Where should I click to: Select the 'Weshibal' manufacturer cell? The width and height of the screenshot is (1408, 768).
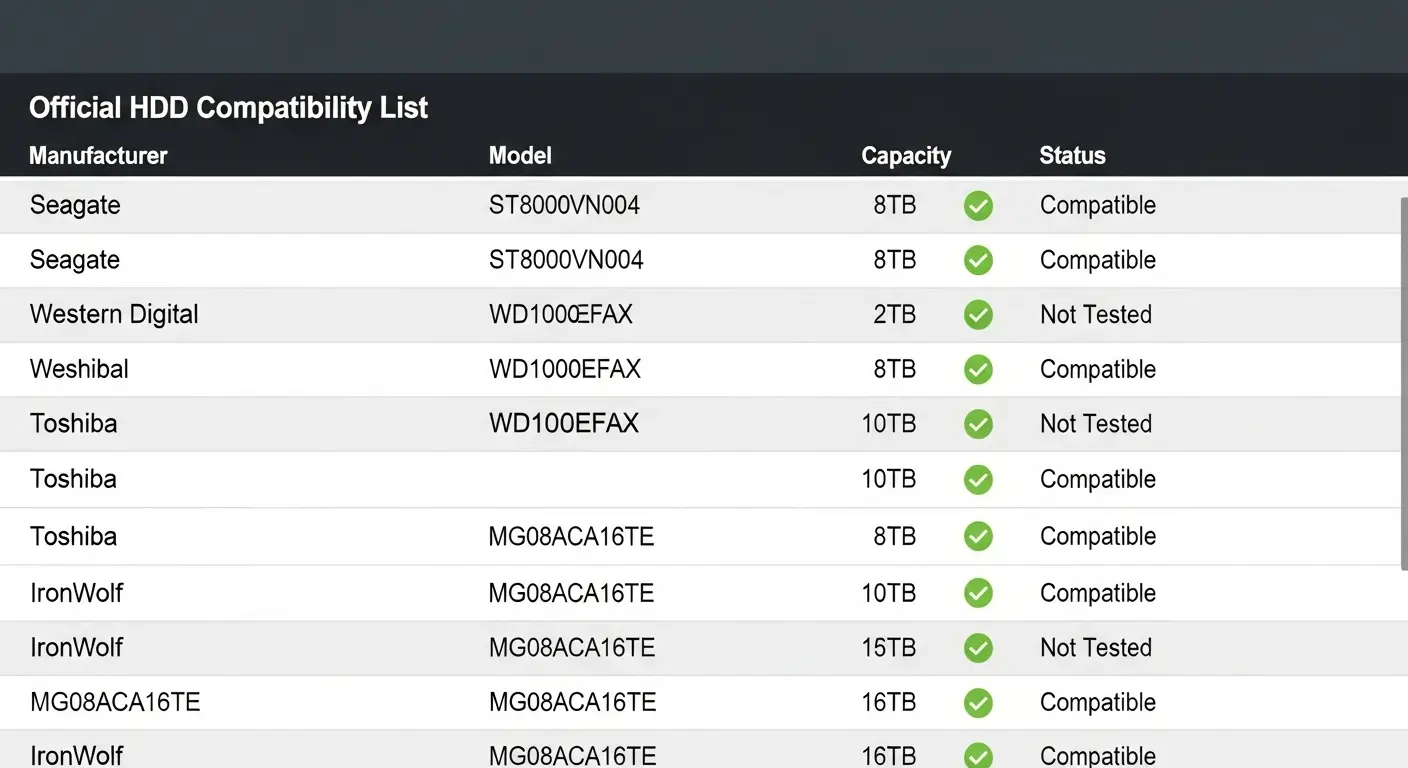[79, 369]
